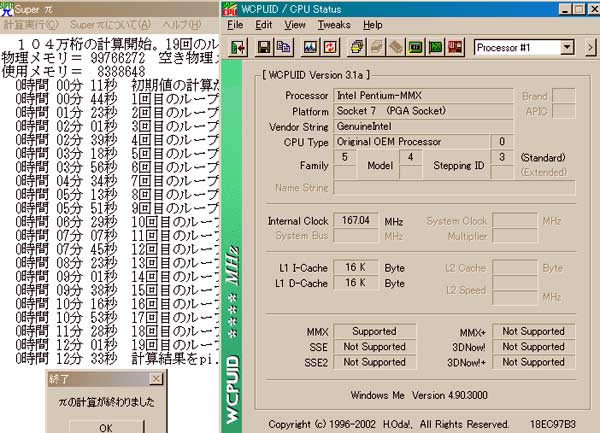
Task: Click the MMX 'Supported' status box
Action: 374,331
